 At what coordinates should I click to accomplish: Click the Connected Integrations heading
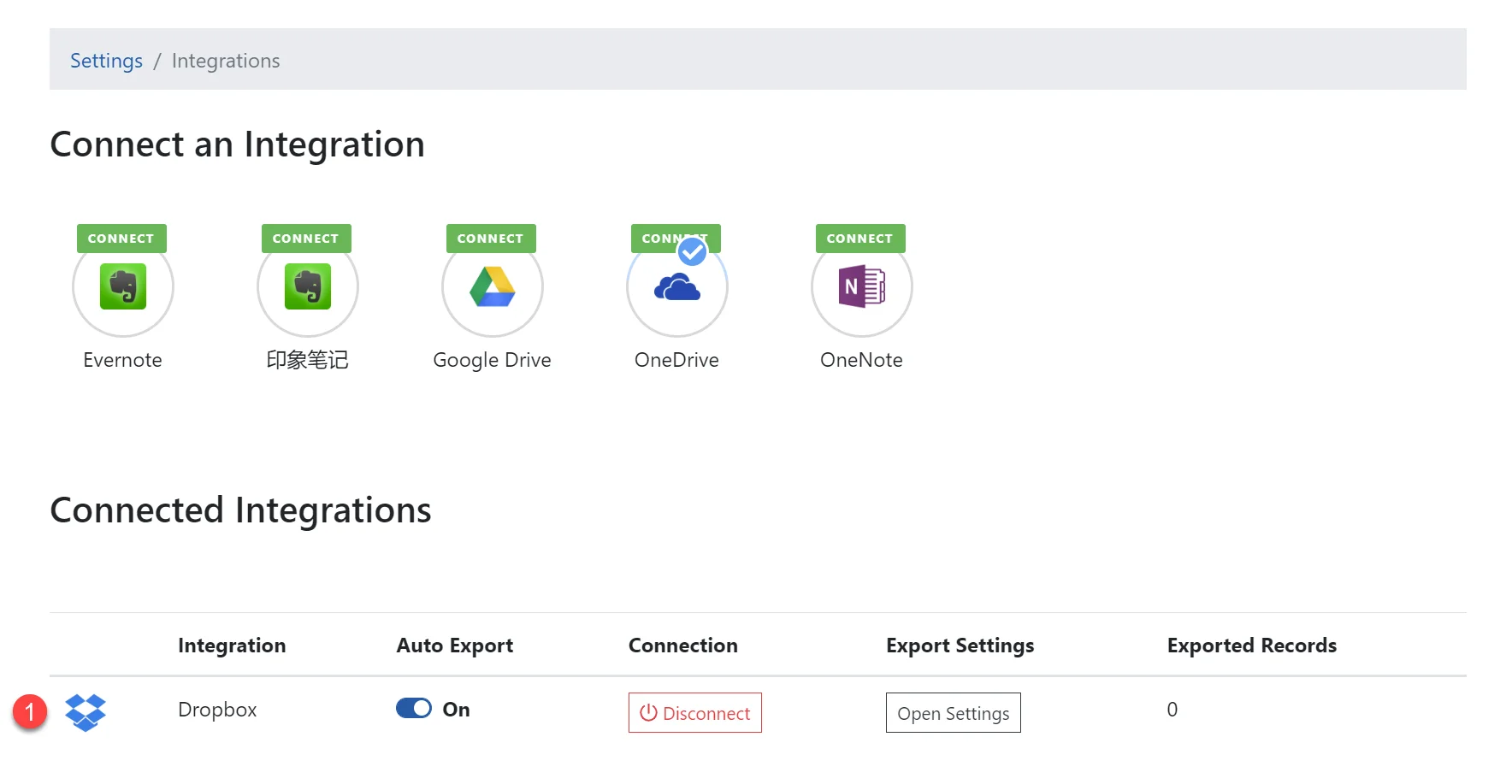point(241,510)
